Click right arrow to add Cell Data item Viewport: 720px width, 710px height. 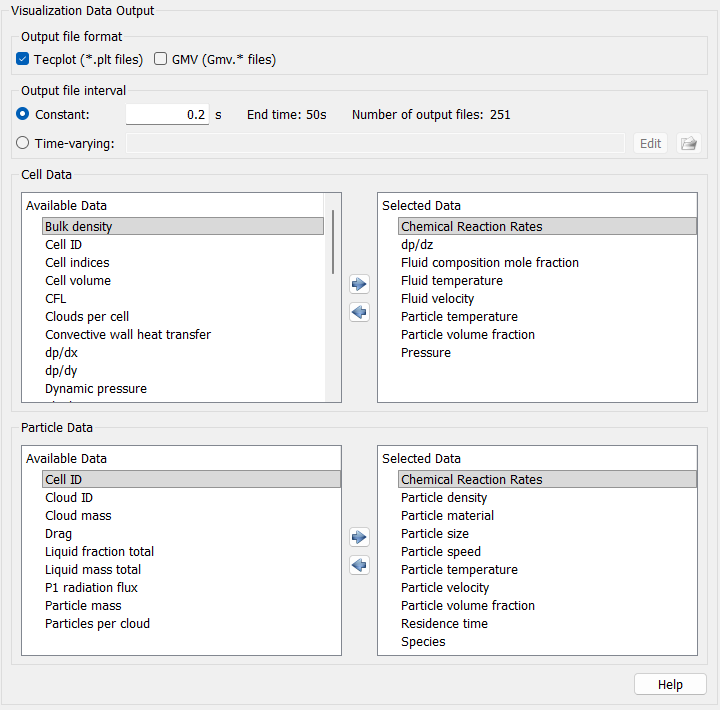pyautogui.click(x=359, y=284)
